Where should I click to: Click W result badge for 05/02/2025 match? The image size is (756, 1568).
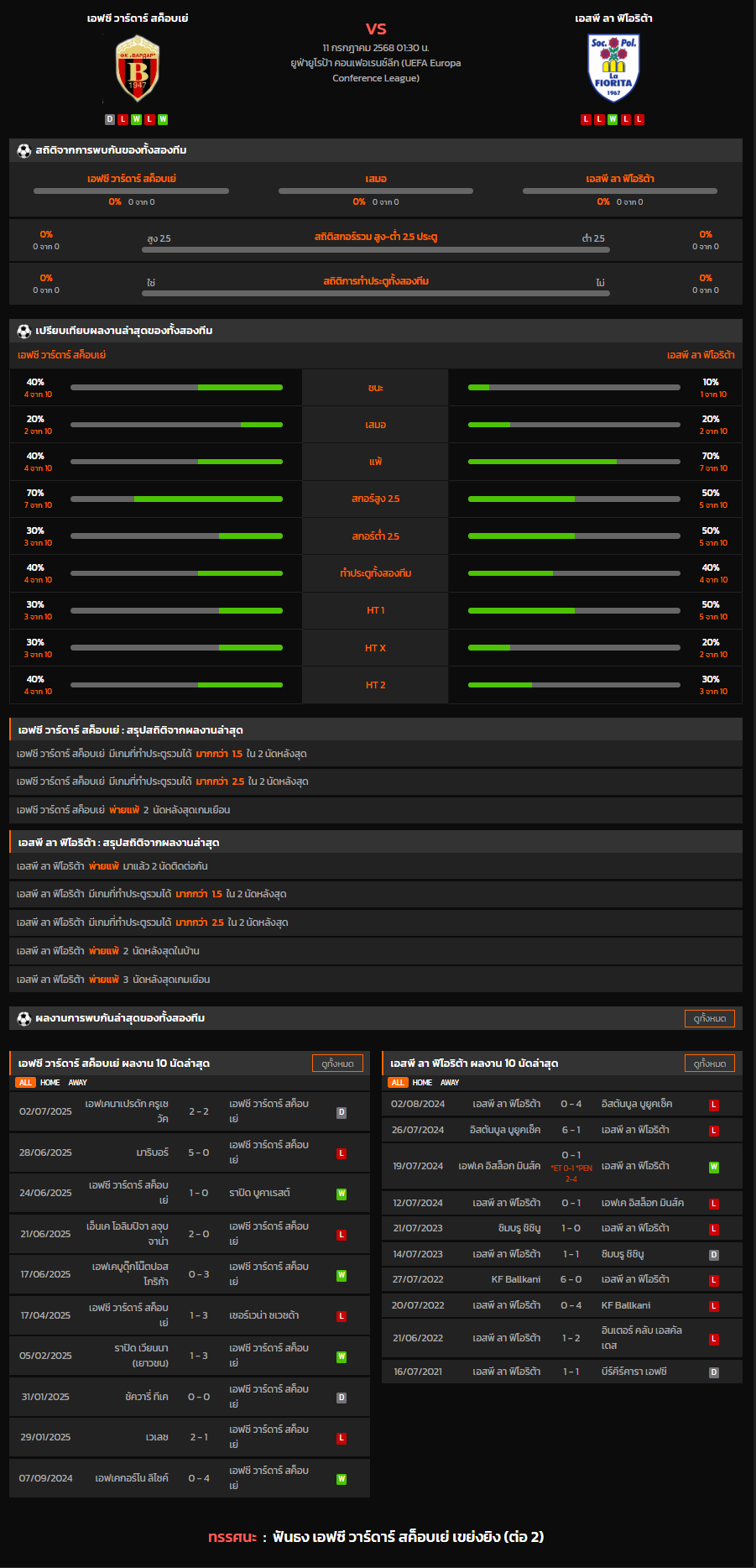coord(342,1356)
